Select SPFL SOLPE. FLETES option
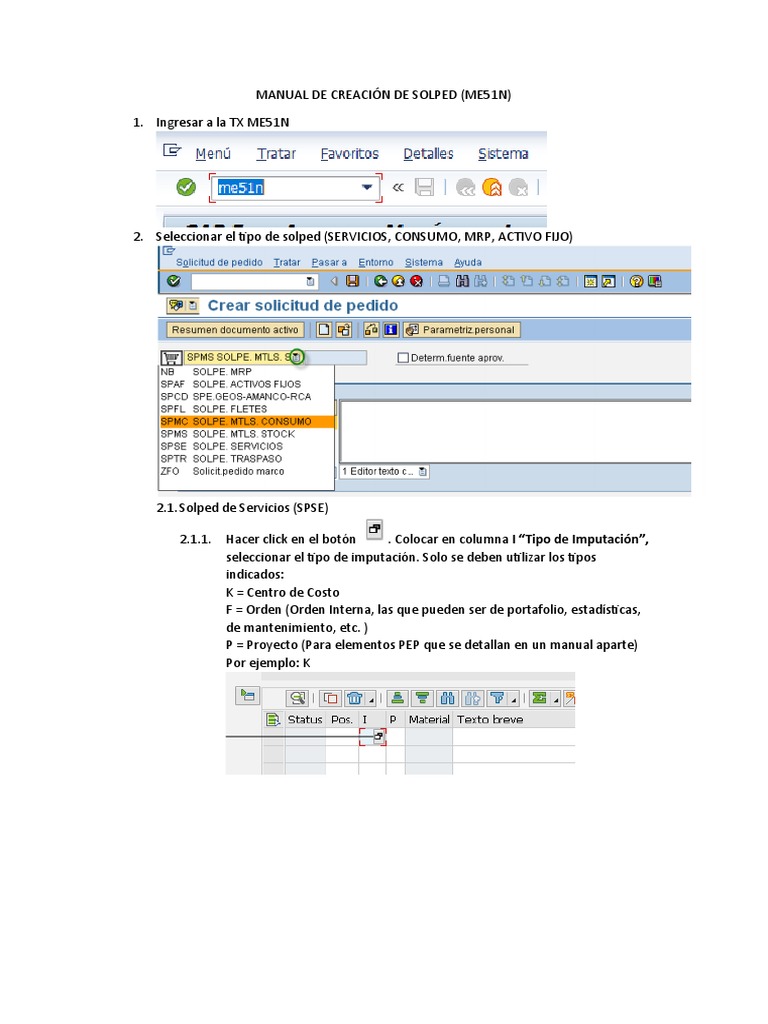This screenshot has width=768, height=1024. click(x=247, y=409)
